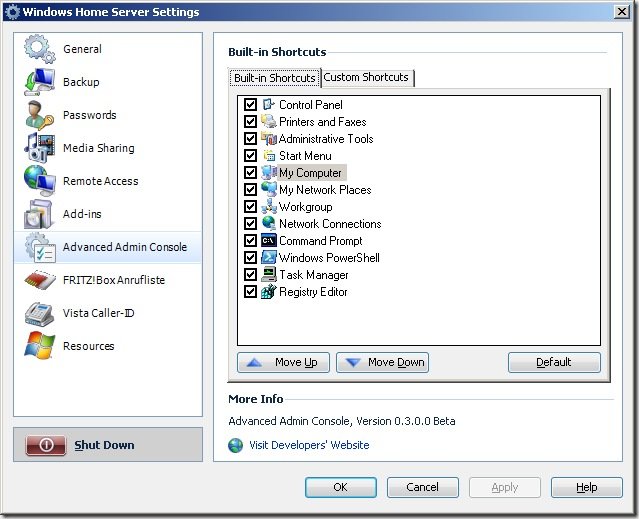The width and height of the screenshot is (639, 519).
Task: Click the Media Sharing icon
Action: pyautogui.click(x=39, y=148)
